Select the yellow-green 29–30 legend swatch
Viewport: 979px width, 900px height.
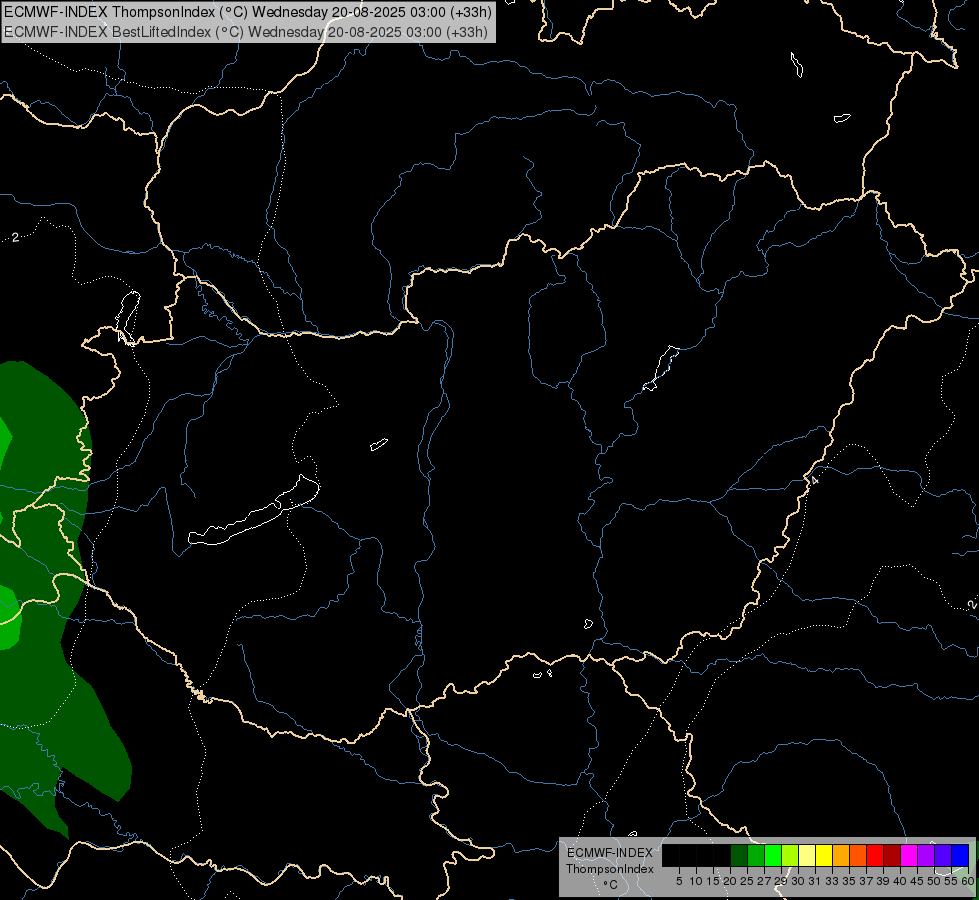coord(790,855)
